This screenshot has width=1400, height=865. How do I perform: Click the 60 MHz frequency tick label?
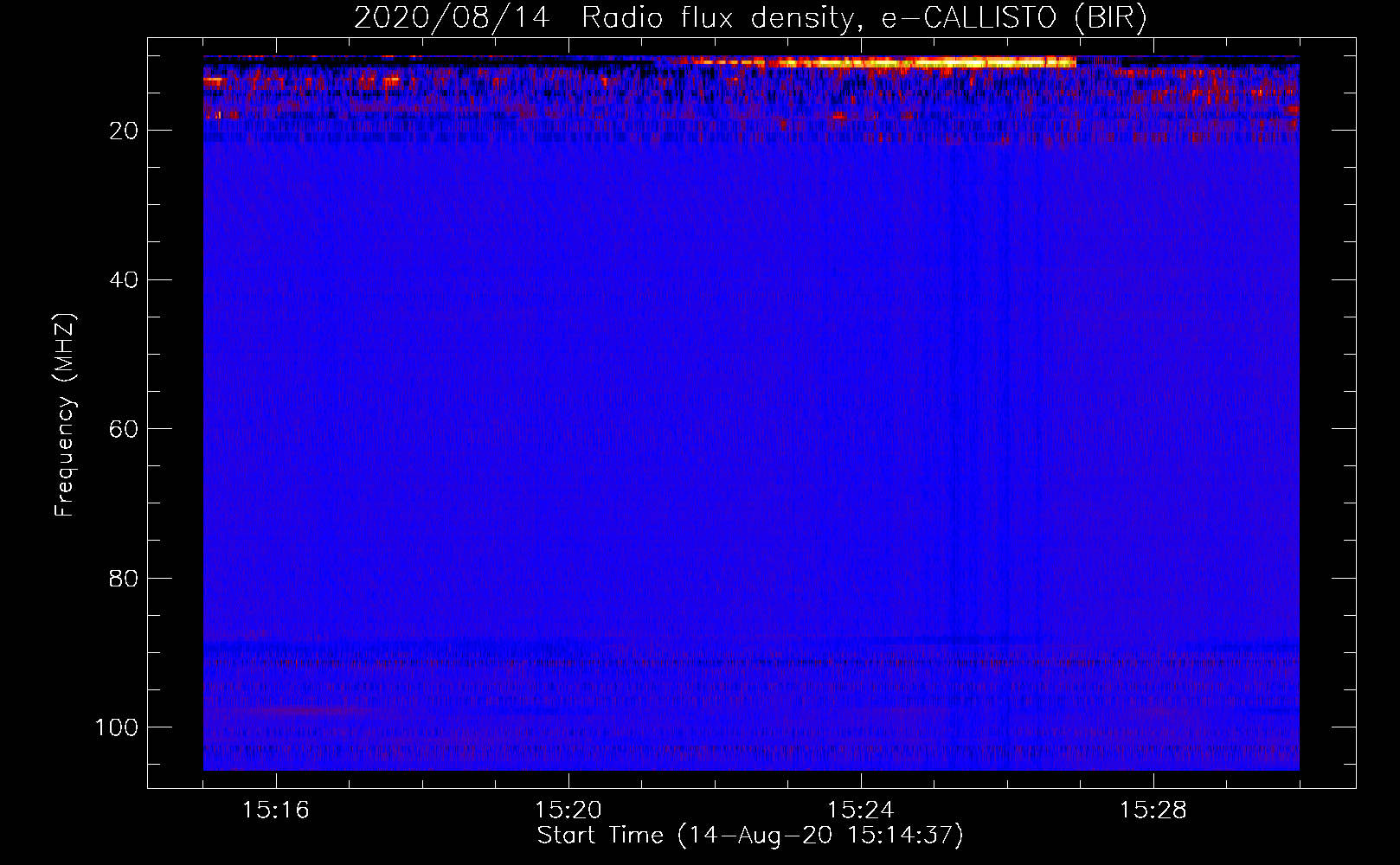[124, 429]
